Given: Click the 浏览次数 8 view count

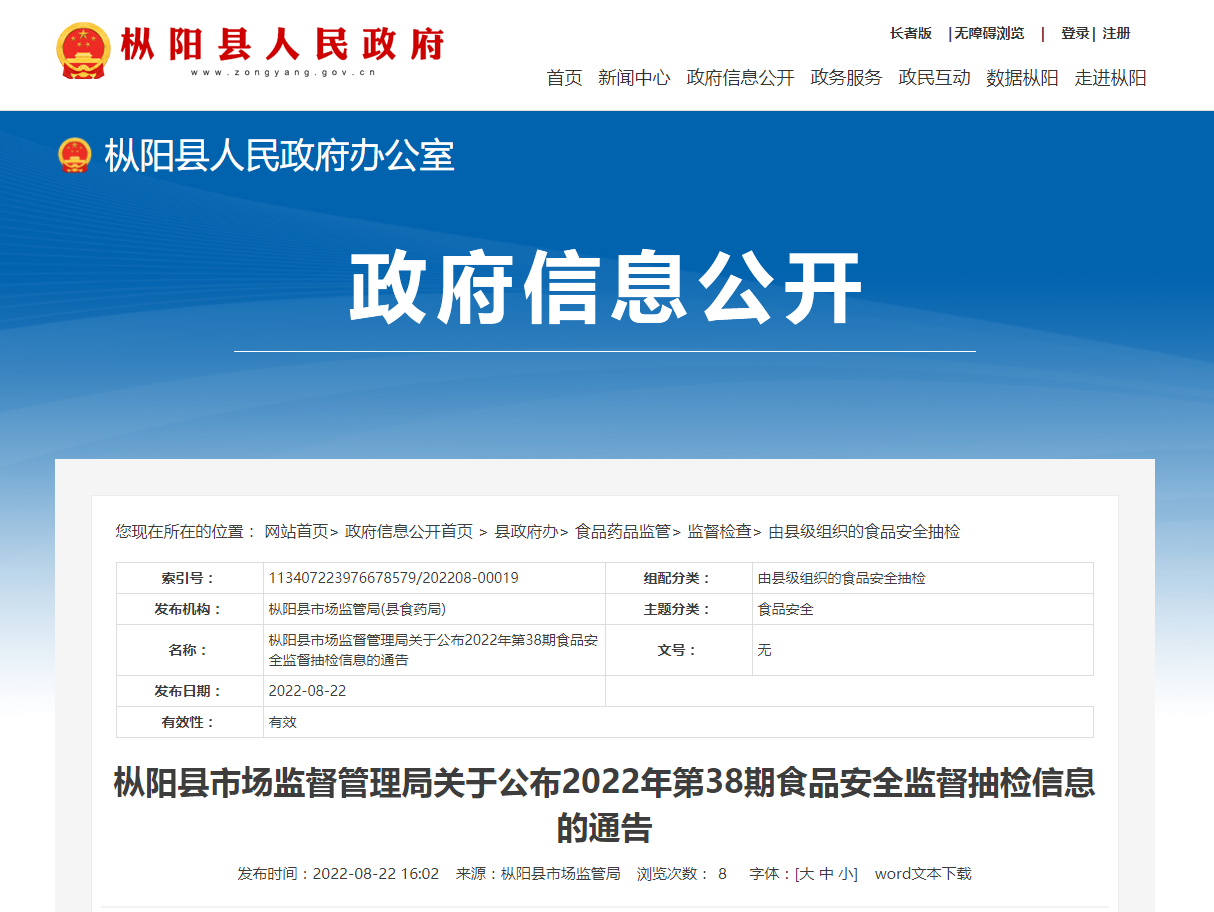Looking at the screenshot, I should [682, 873].
